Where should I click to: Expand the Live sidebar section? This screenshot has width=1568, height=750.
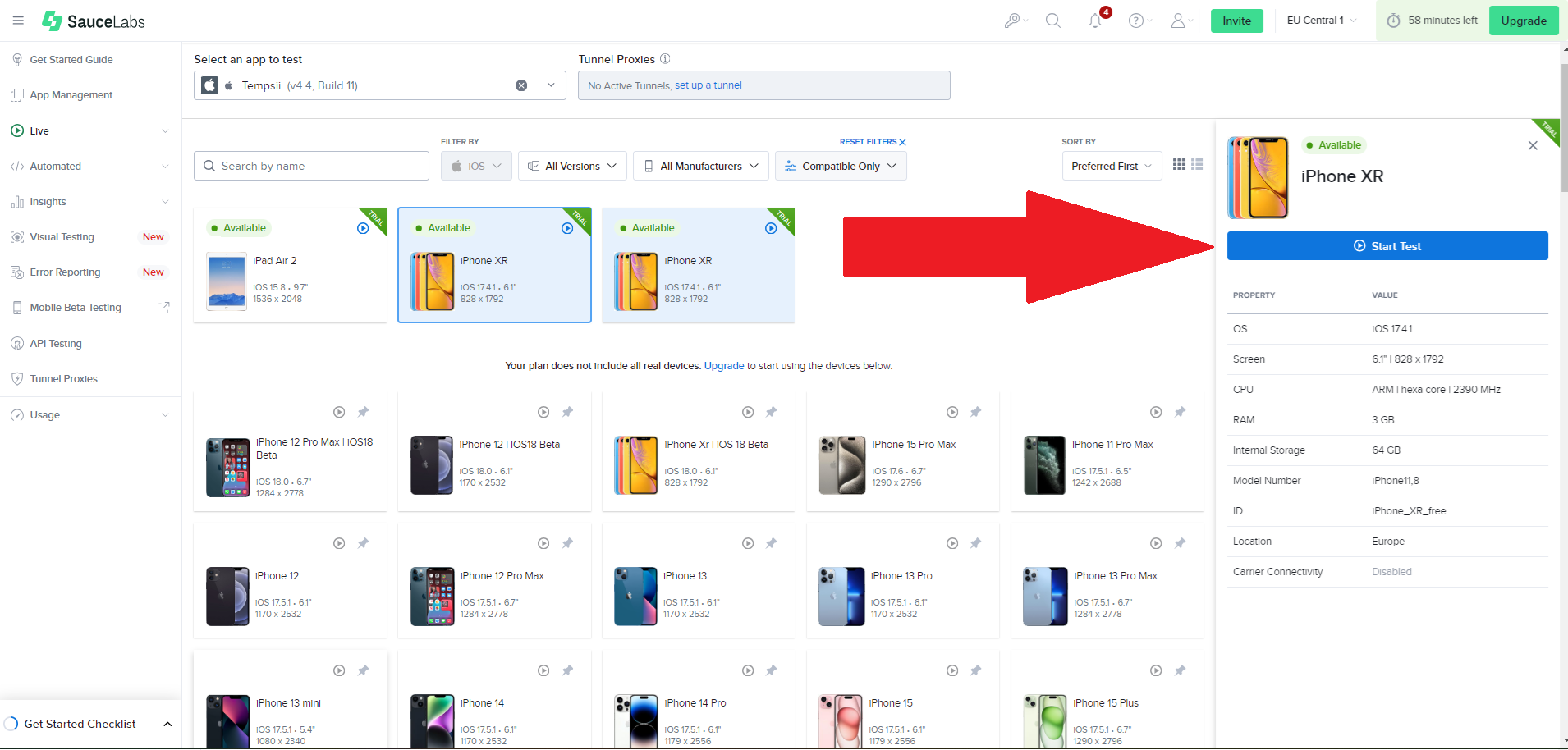pos(165,131)
